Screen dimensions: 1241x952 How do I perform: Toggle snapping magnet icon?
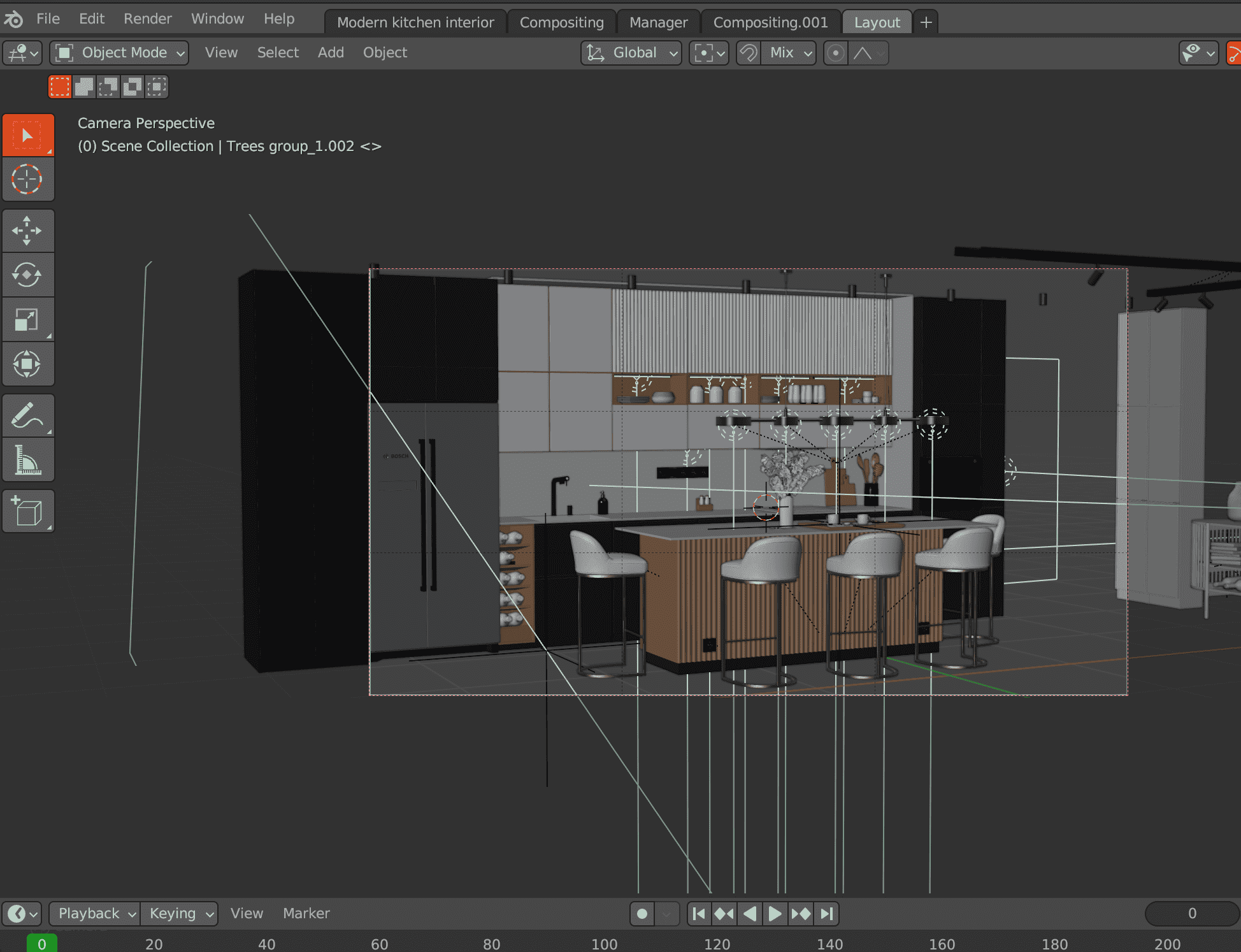[x=749, y=53]
